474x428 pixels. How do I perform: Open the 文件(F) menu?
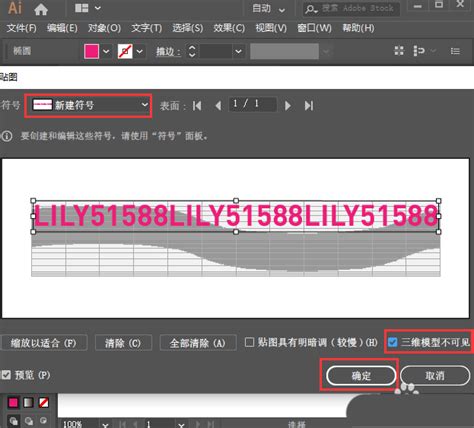pyautogui.click(x=21, y=28)
